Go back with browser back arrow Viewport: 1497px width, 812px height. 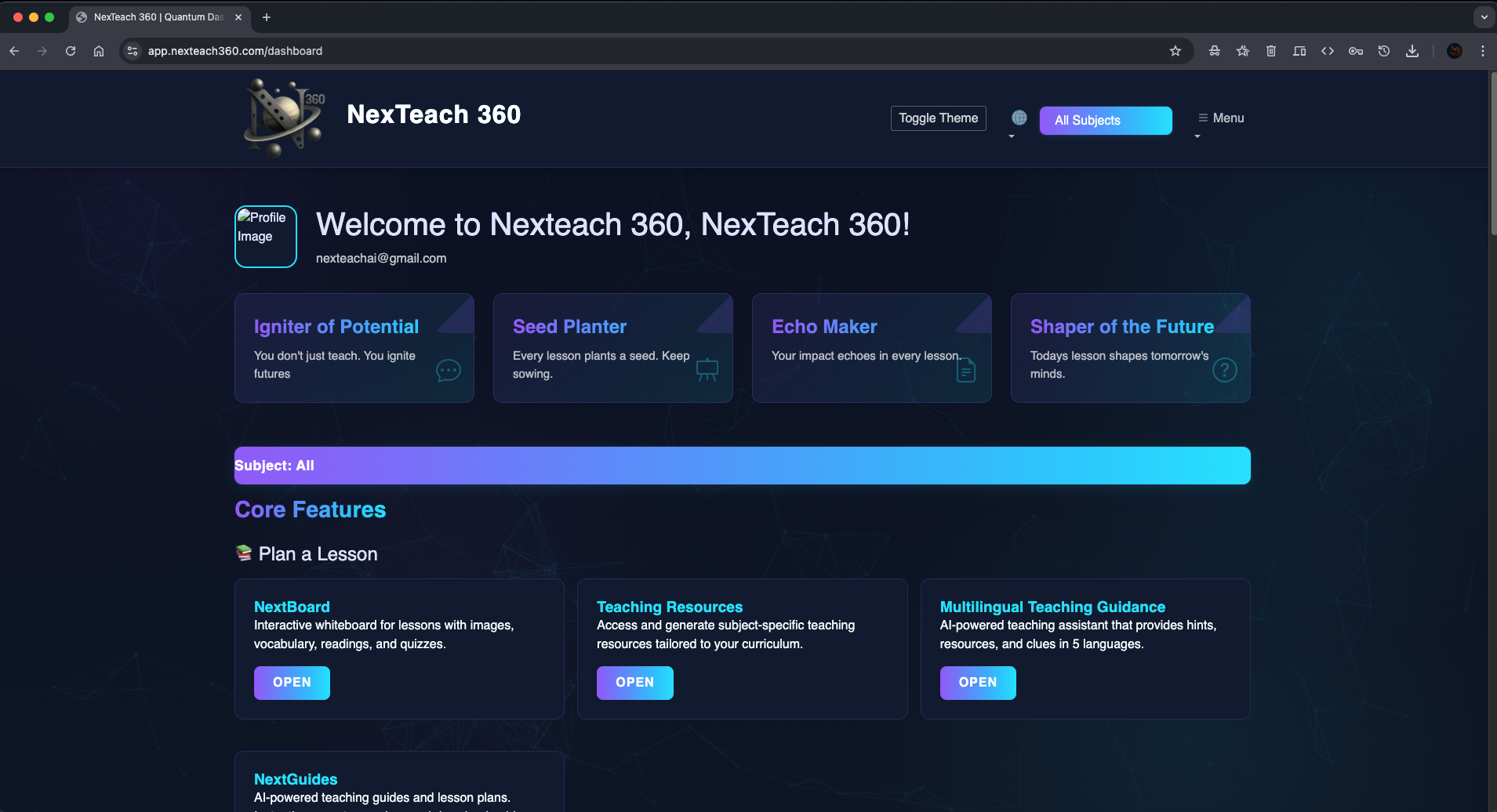click(x=14, y=51)
